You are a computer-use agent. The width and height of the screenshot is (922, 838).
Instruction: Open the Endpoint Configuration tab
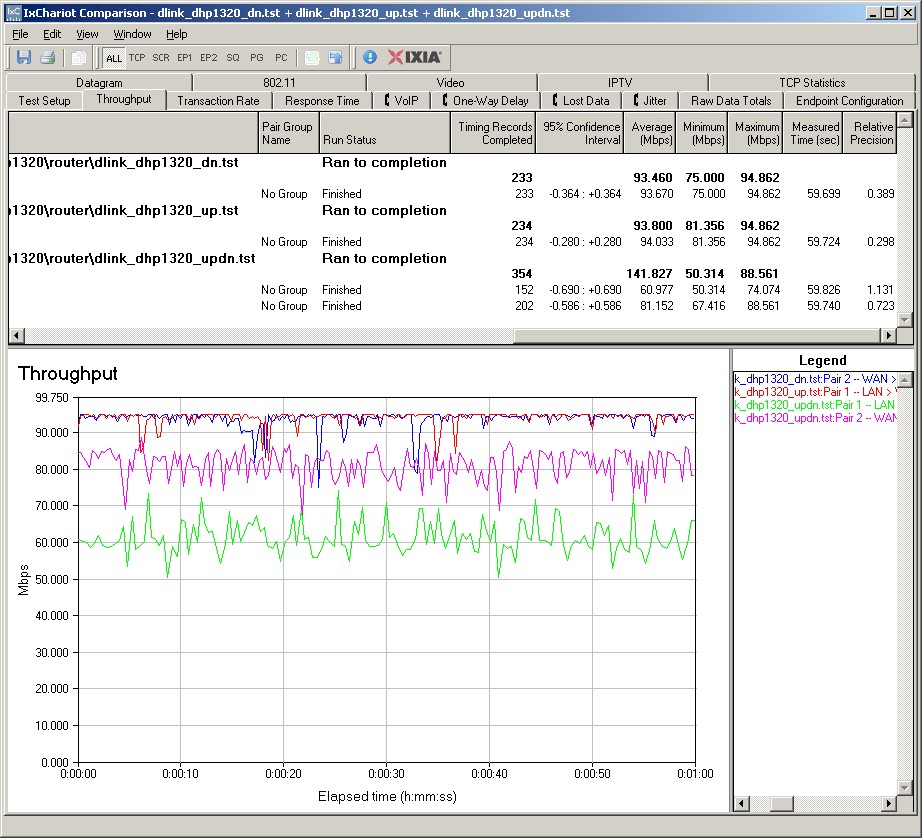[x=849, y=101]
